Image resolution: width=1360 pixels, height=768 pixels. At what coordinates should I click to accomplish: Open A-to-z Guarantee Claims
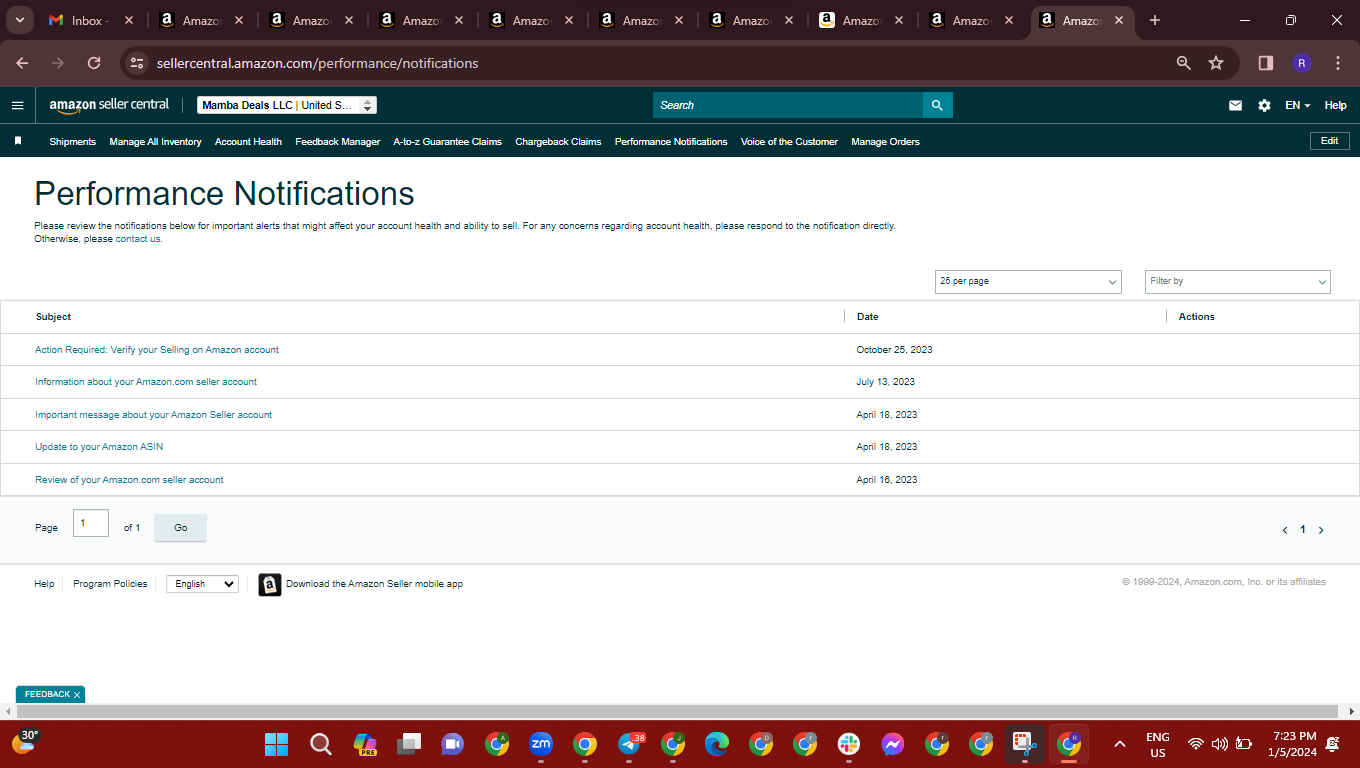coord(448,142)
